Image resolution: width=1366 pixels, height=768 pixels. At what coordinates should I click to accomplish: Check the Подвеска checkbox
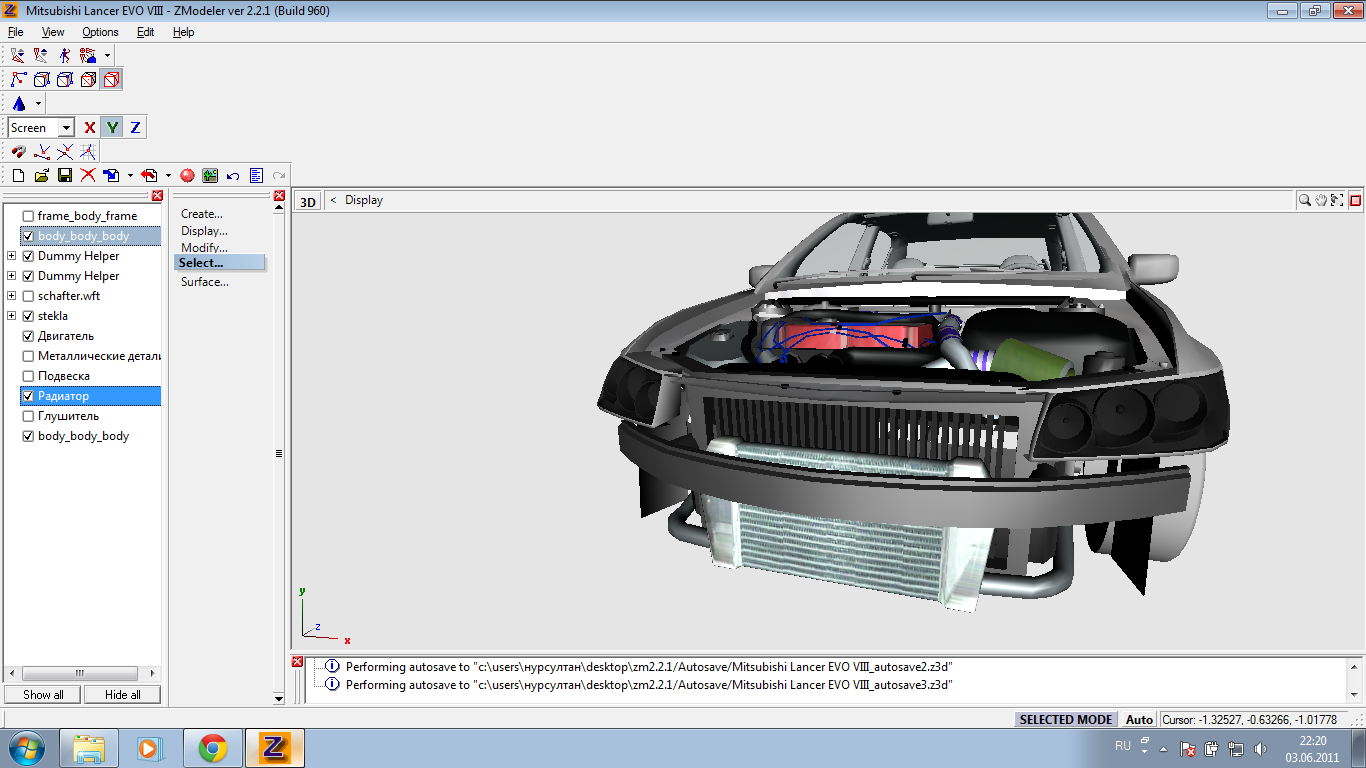(28, 376)
